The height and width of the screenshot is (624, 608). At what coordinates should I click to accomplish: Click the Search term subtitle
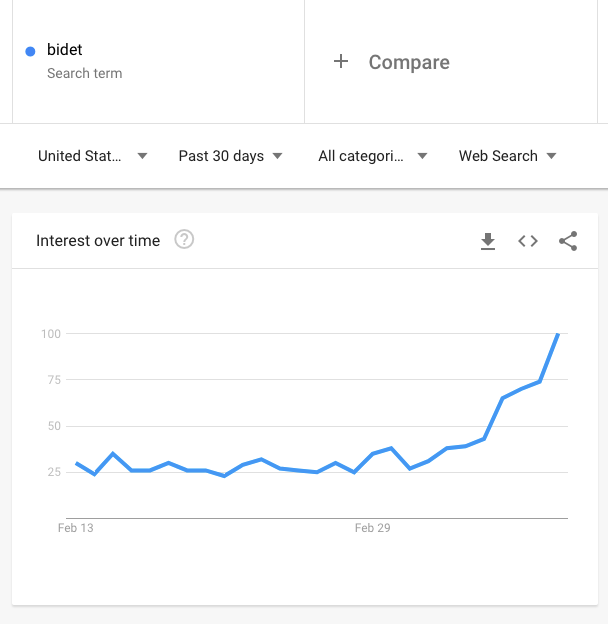(x=84, y=74)
